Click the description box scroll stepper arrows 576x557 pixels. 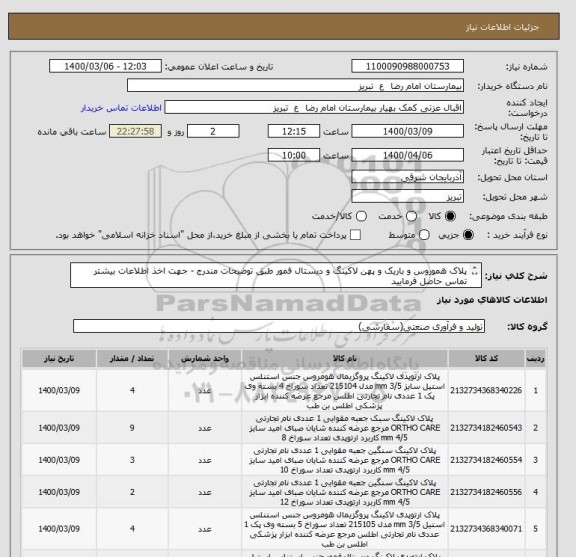tap(475, 271)
